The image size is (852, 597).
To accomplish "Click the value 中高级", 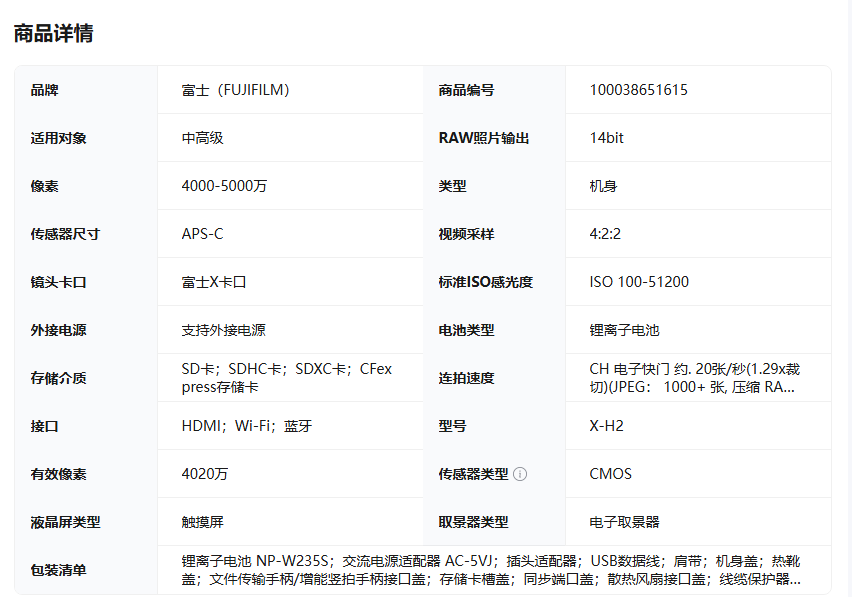I will point(203,138).
